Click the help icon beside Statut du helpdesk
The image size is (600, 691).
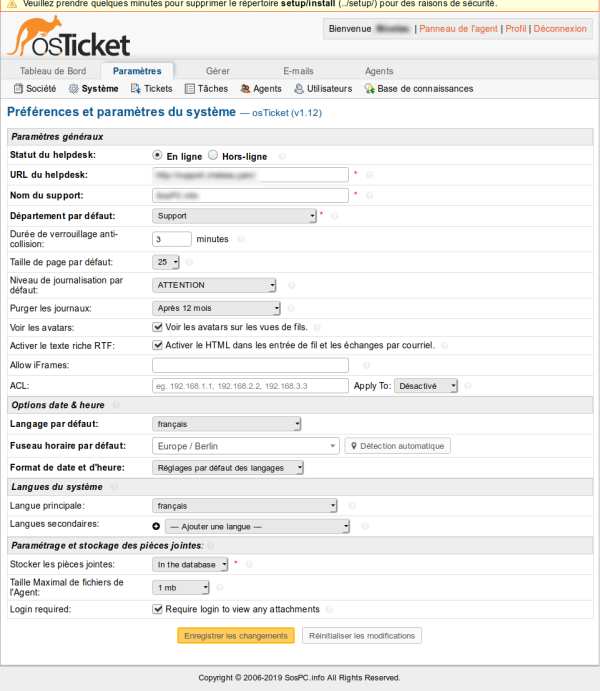[283, 156]
